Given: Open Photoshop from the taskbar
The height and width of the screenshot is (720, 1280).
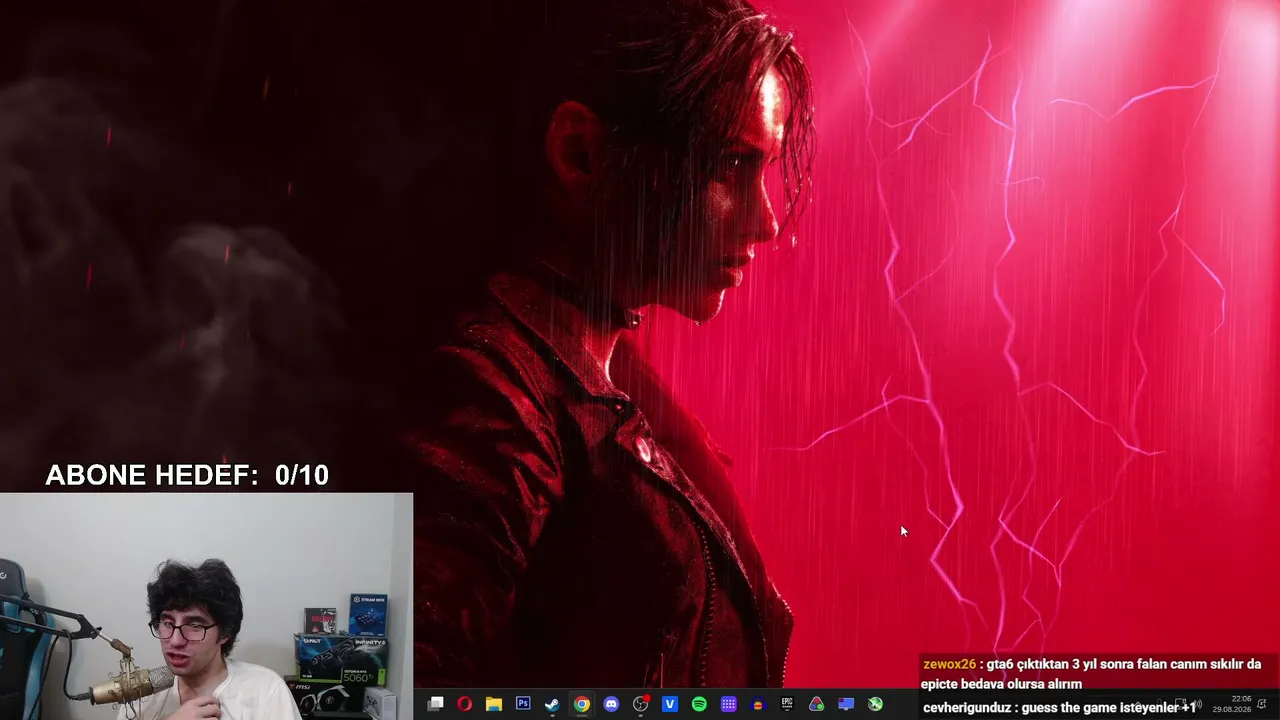Looking at the screenshot, I should pyautogui.click(x=523, y=704).
